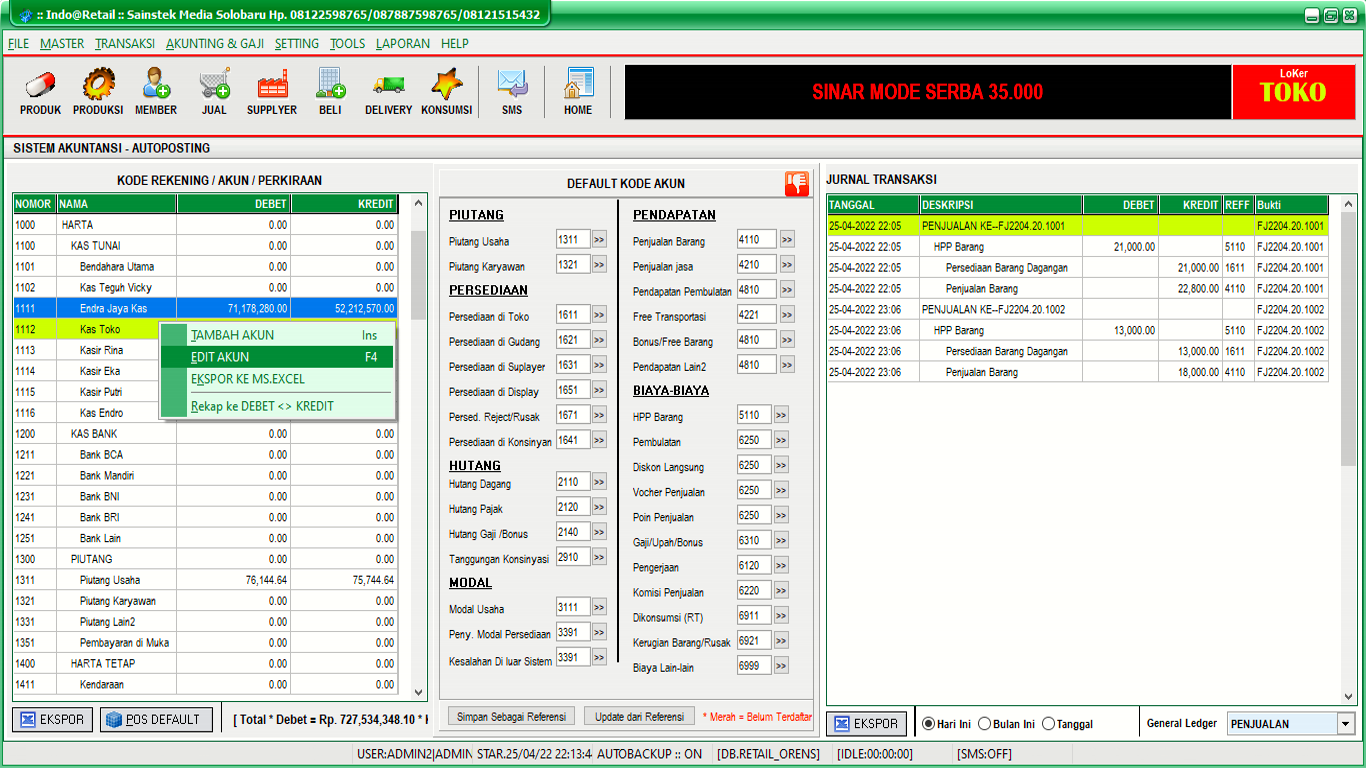Open the SUPPLYER factory icon

point(272,85)
